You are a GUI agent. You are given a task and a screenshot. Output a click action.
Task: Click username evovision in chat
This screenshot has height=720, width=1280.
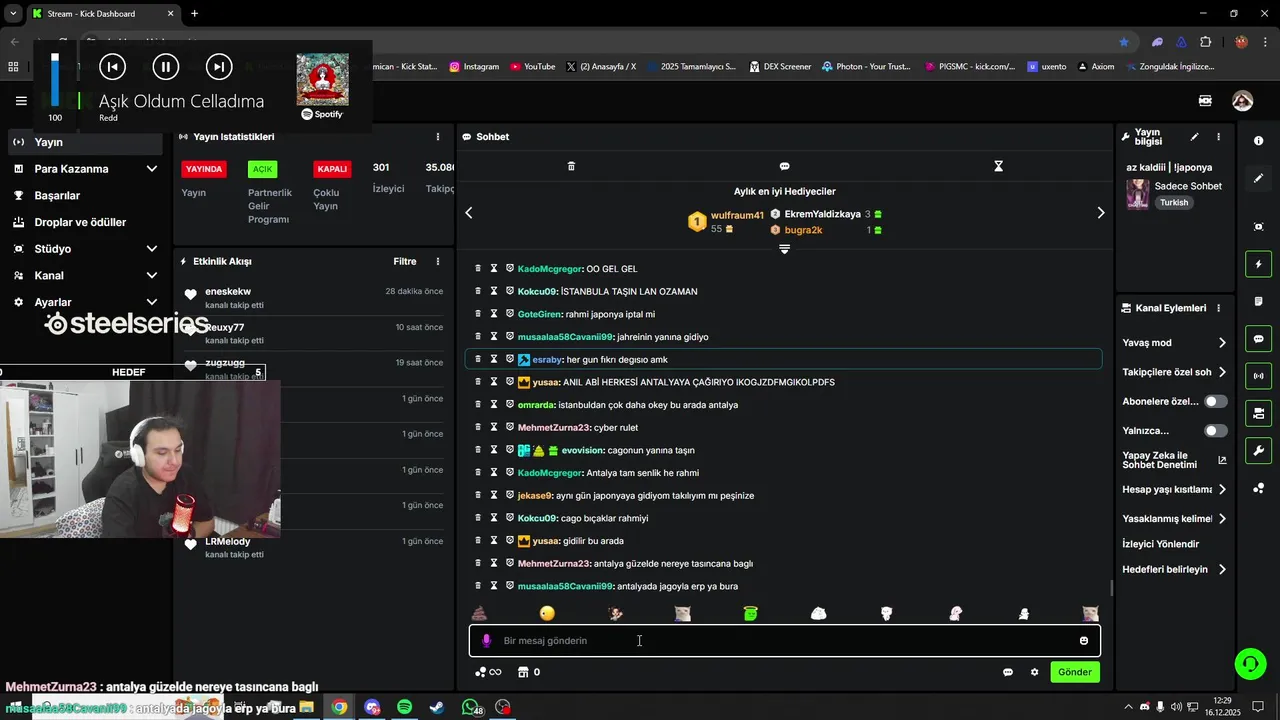point(583,450)
